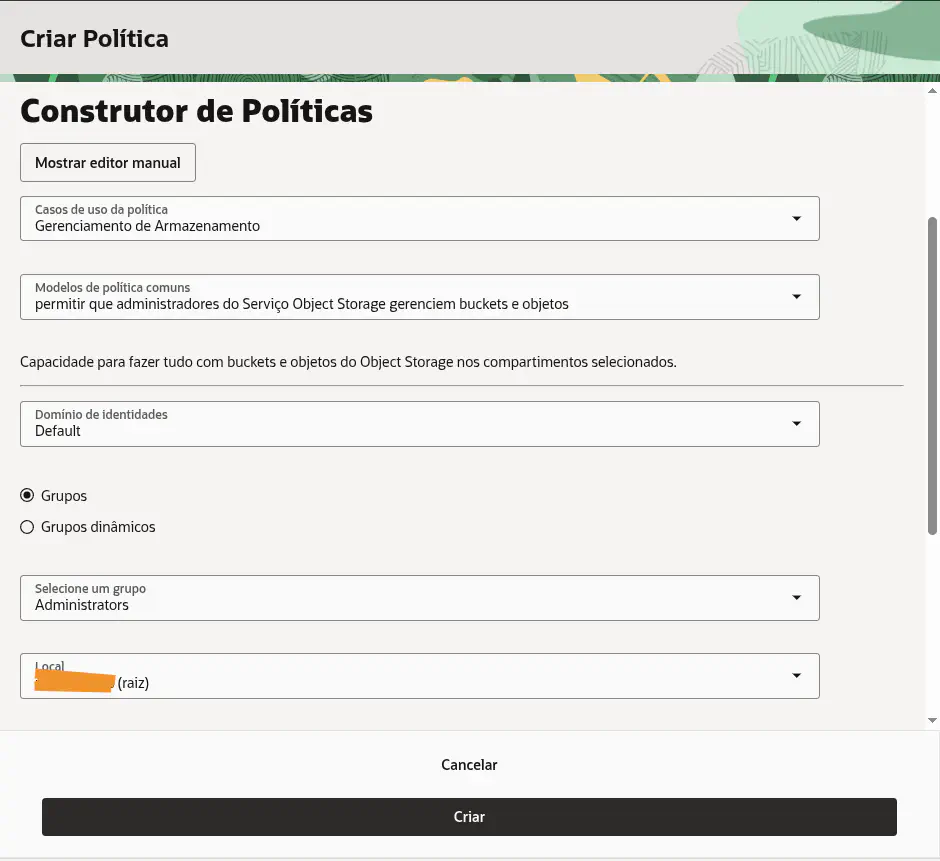Click the Criar button
Screen dimensions: 940x861
pos(469,817)
